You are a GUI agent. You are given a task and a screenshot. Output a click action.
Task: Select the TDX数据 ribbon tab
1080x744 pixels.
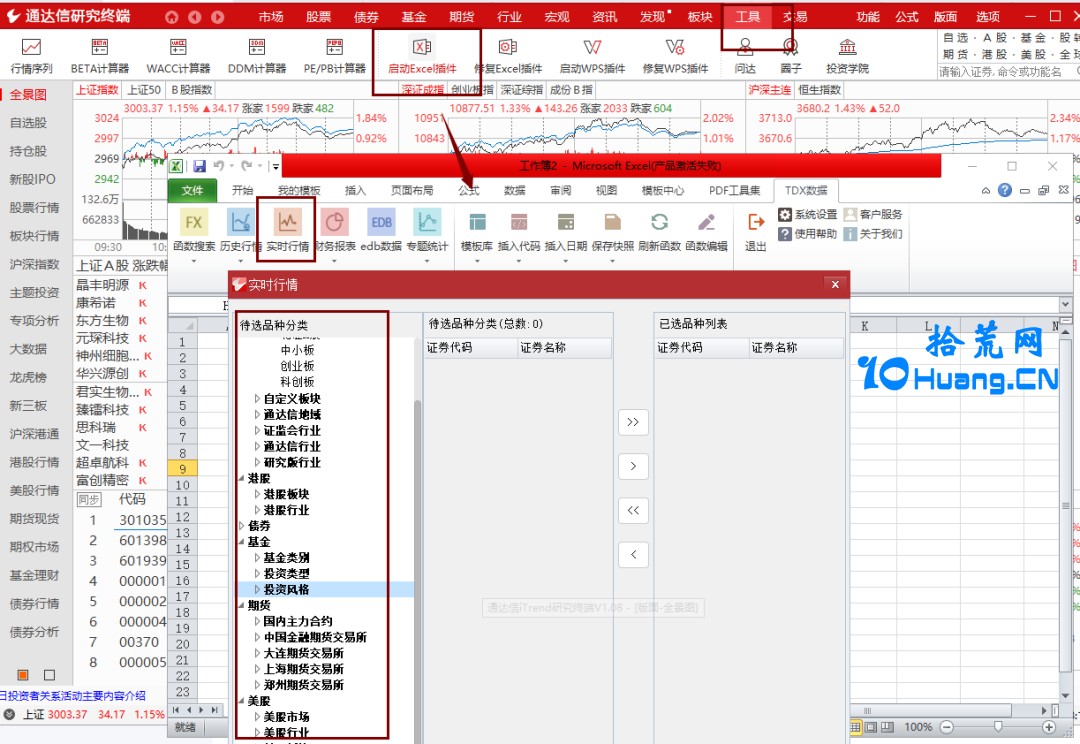805,190
